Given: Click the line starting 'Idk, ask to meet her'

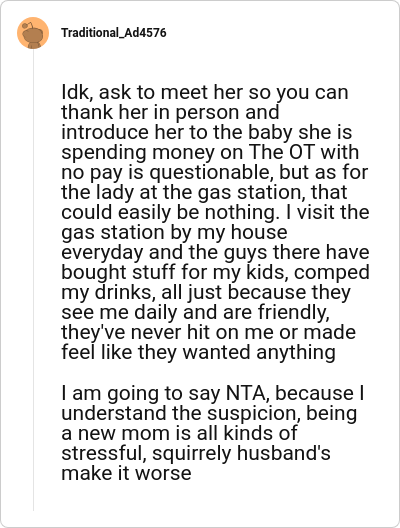Looking at the screenshot, I should click(205, 92).
